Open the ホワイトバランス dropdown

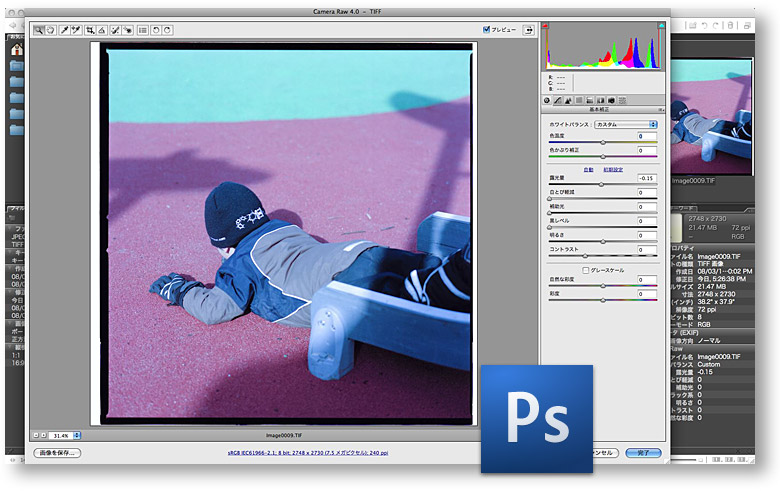625,124
